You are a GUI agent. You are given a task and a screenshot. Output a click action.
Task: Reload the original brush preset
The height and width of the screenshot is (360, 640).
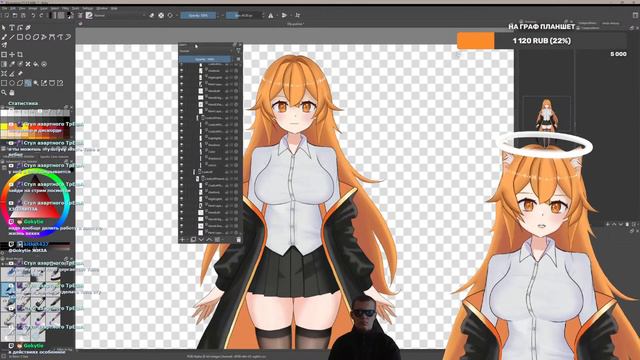pyautogui.click(x=170, y=16)
